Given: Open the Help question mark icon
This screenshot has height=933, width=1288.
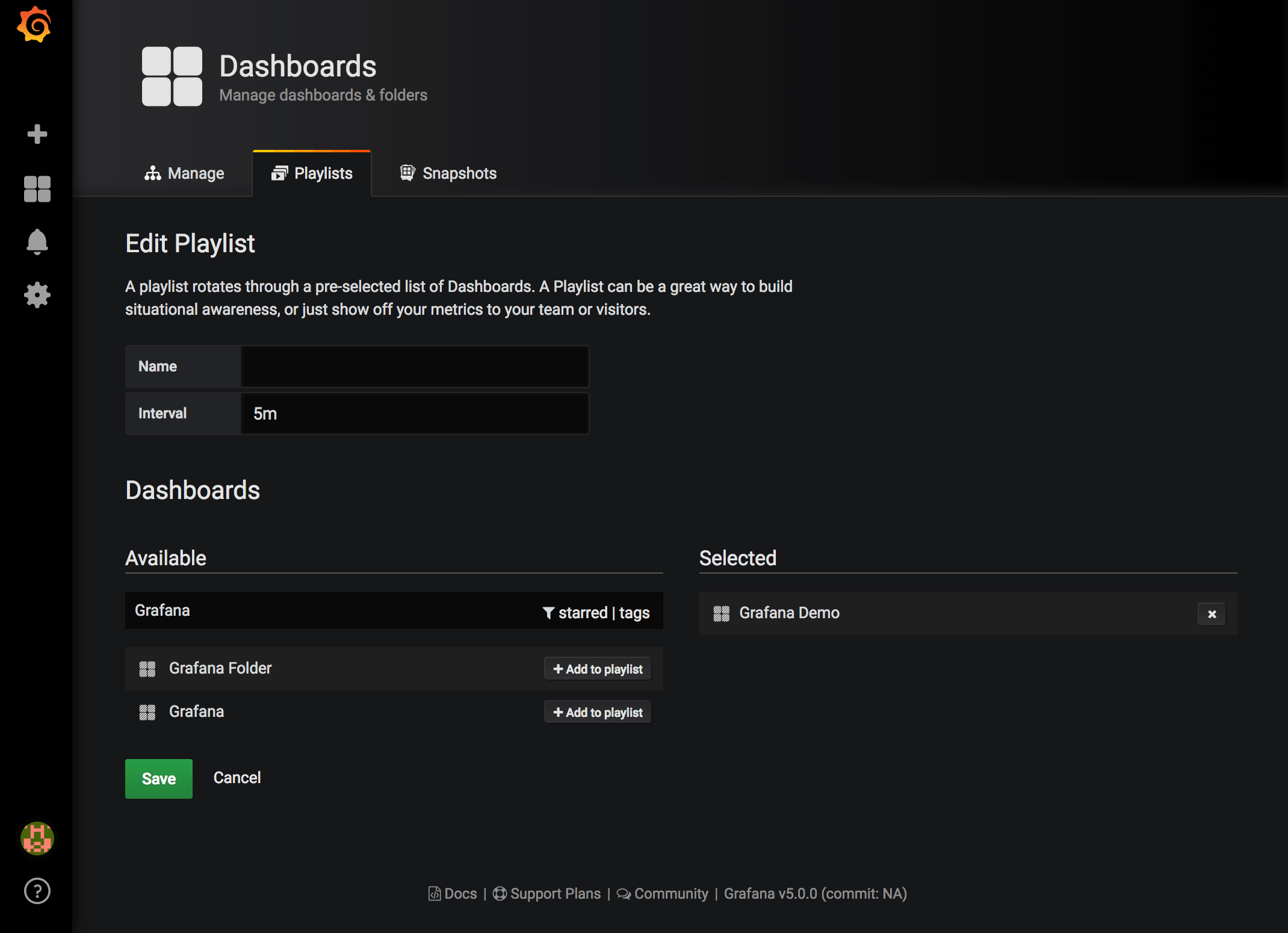Looking at the screenshot, I should coord(37,891).
